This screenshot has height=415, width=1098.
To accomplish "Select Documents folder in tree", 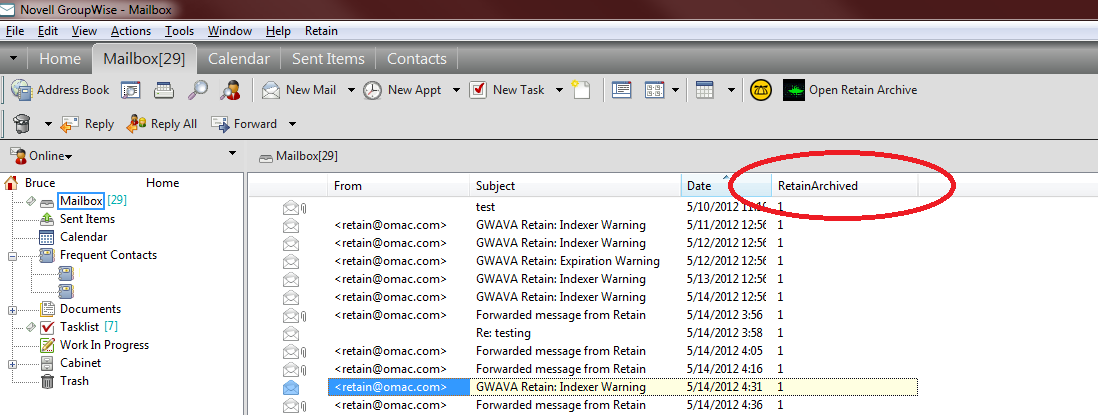I will 90,309.
